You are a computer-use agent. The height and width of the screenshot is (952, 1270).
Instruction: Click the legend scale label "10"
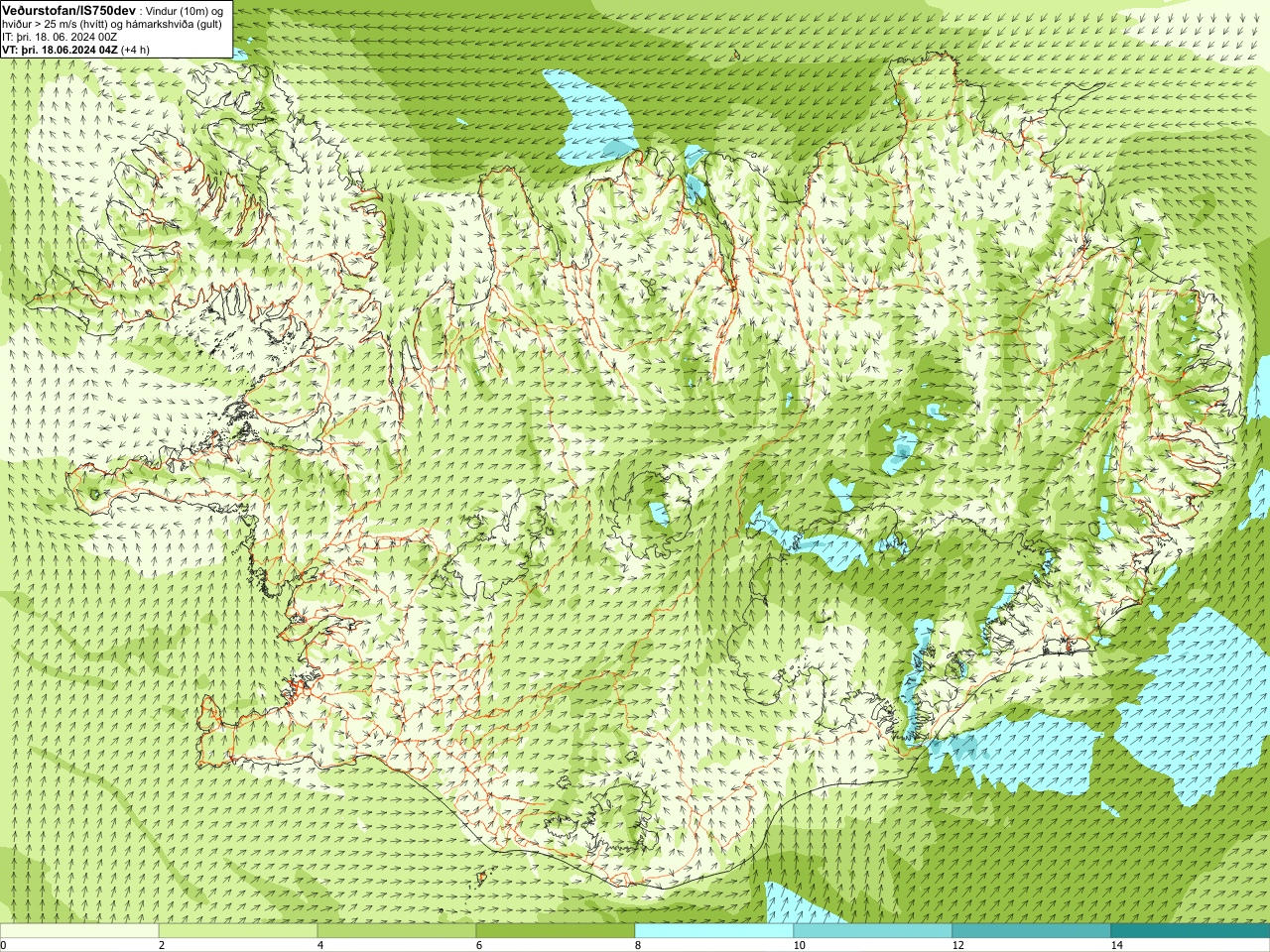click(799, 945)
